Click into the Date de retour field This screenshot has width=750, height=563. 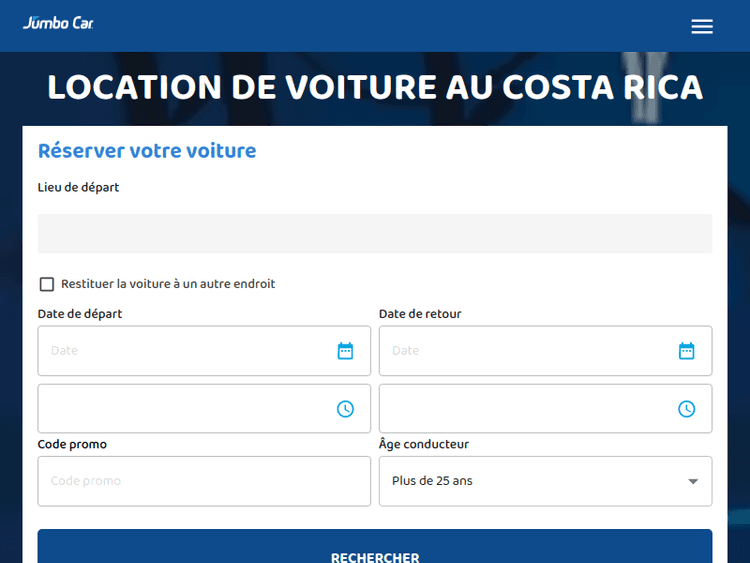pyautogui.click(x=526, y=351)
